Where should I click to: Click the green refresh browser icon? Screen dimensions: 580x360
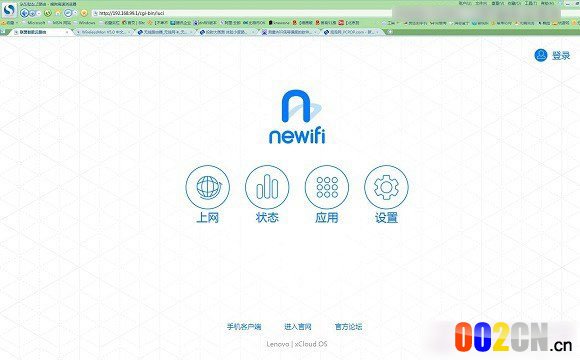click(x=48, y=13)
